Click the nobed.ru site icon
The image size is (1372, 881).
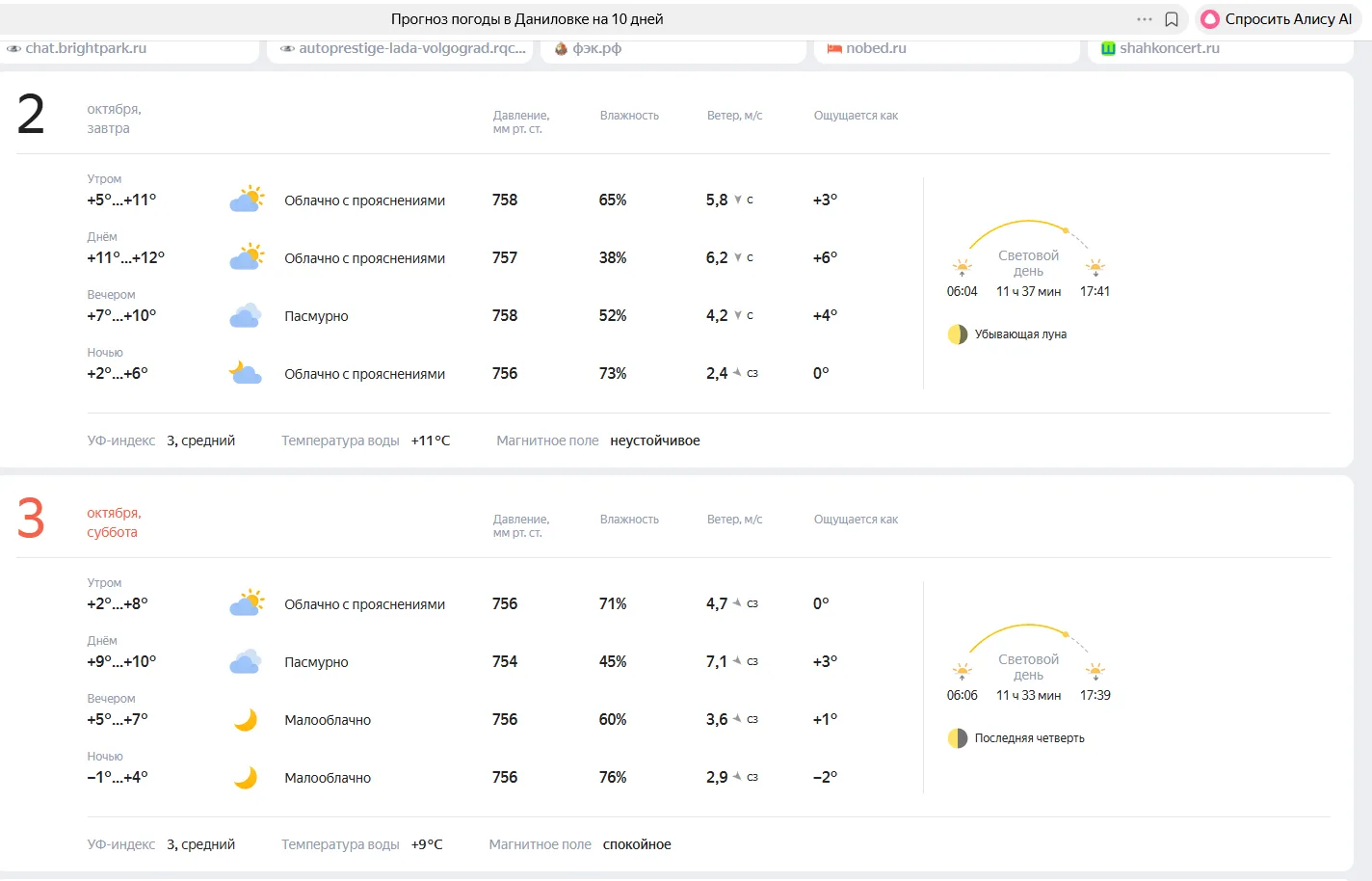[834, 48]
